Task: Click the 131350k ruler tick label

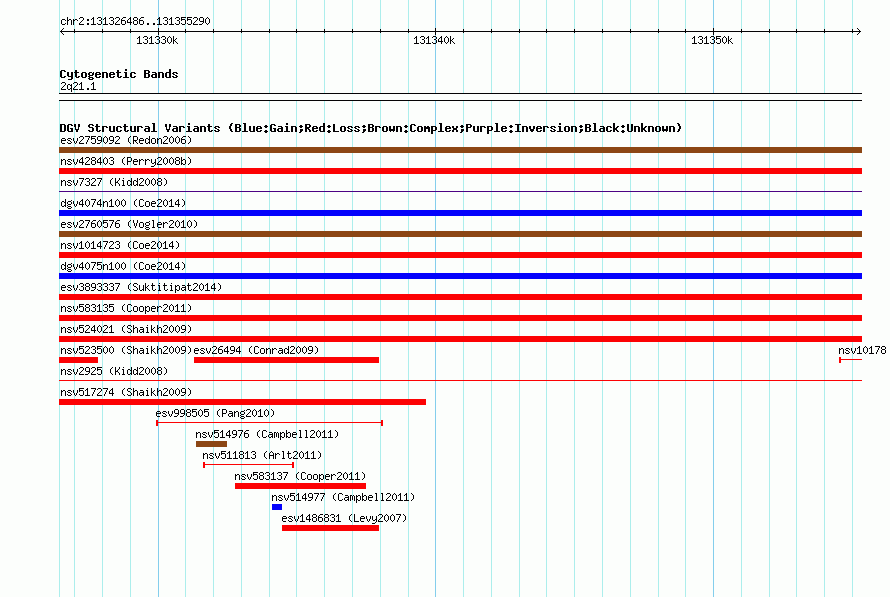Action: pyautogui.click(x=712, y=40)
